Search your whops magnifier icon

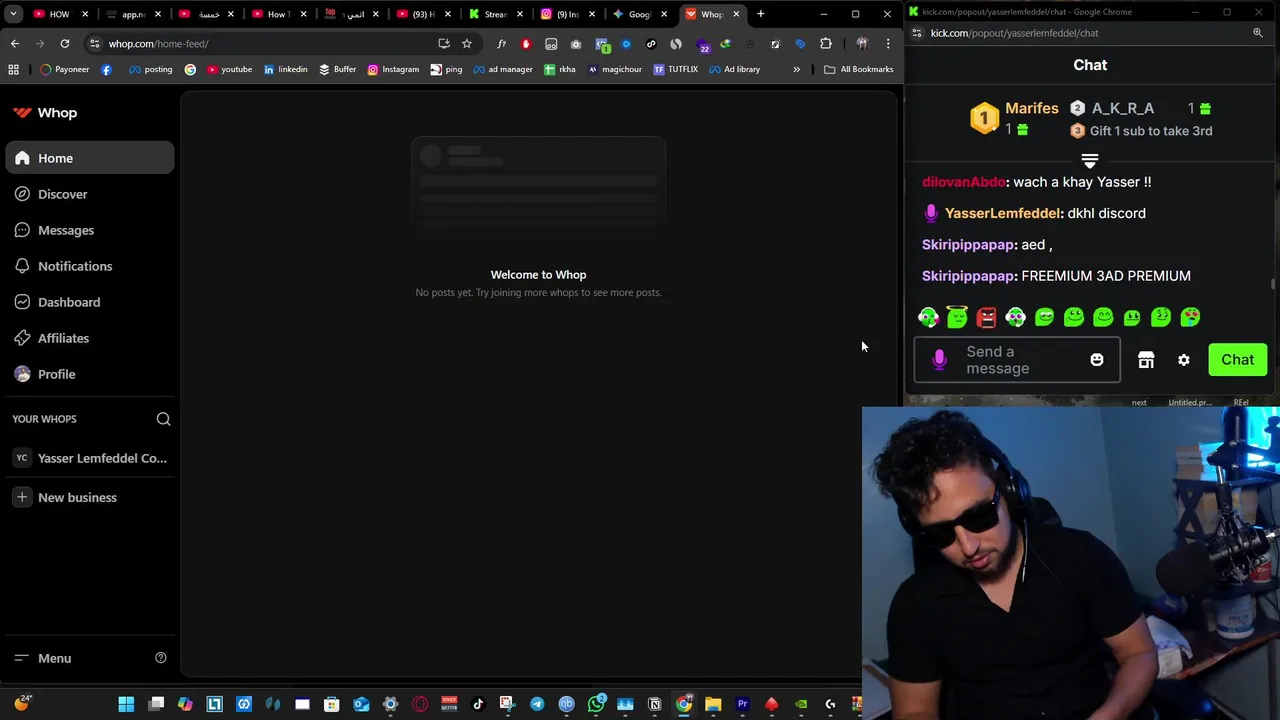point(163,419)
